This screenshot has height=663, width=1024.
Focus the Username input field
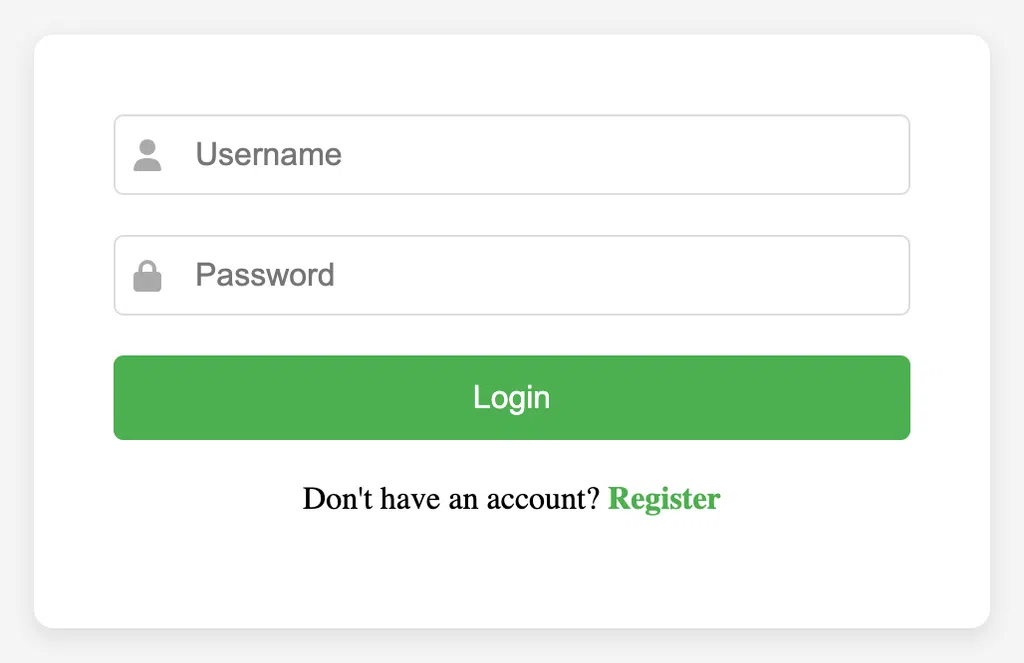tap(512, 155)
